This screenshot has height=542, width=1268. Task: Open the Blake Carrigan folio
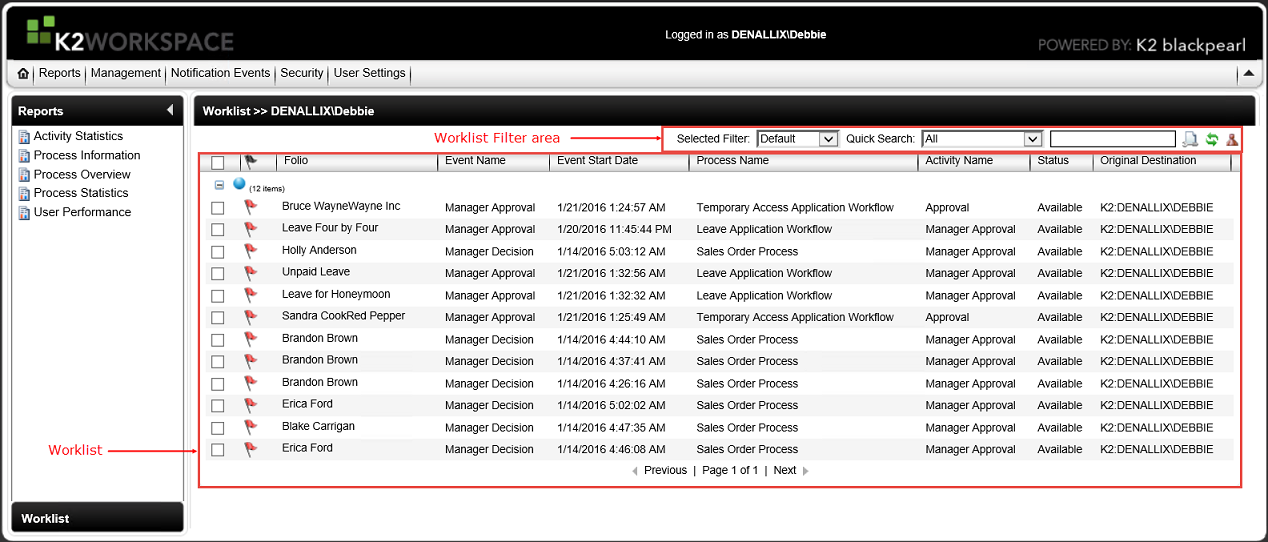[318, 426]
